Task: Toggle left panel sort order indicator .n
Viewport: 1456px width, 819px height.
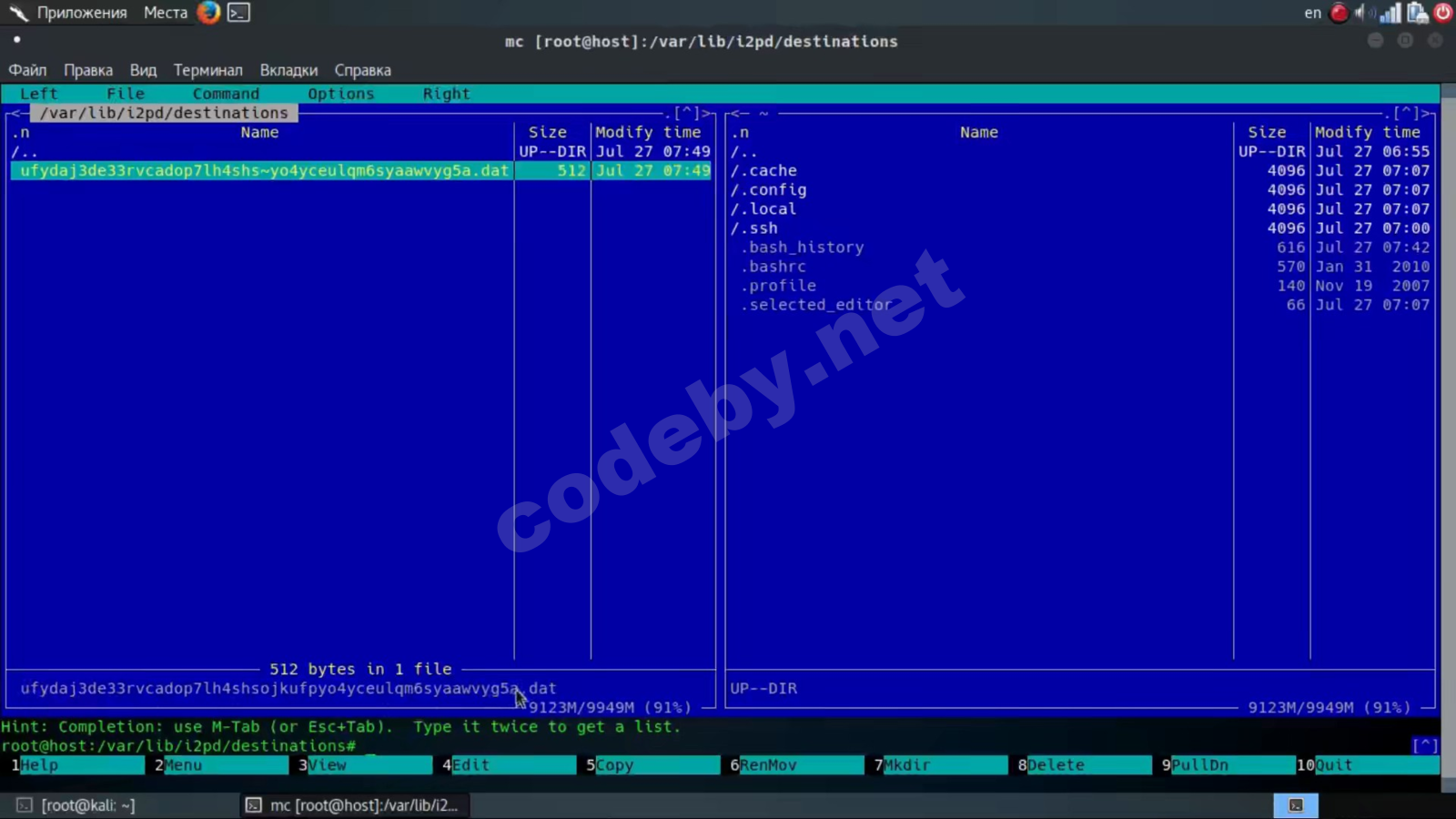Action: 20,133
